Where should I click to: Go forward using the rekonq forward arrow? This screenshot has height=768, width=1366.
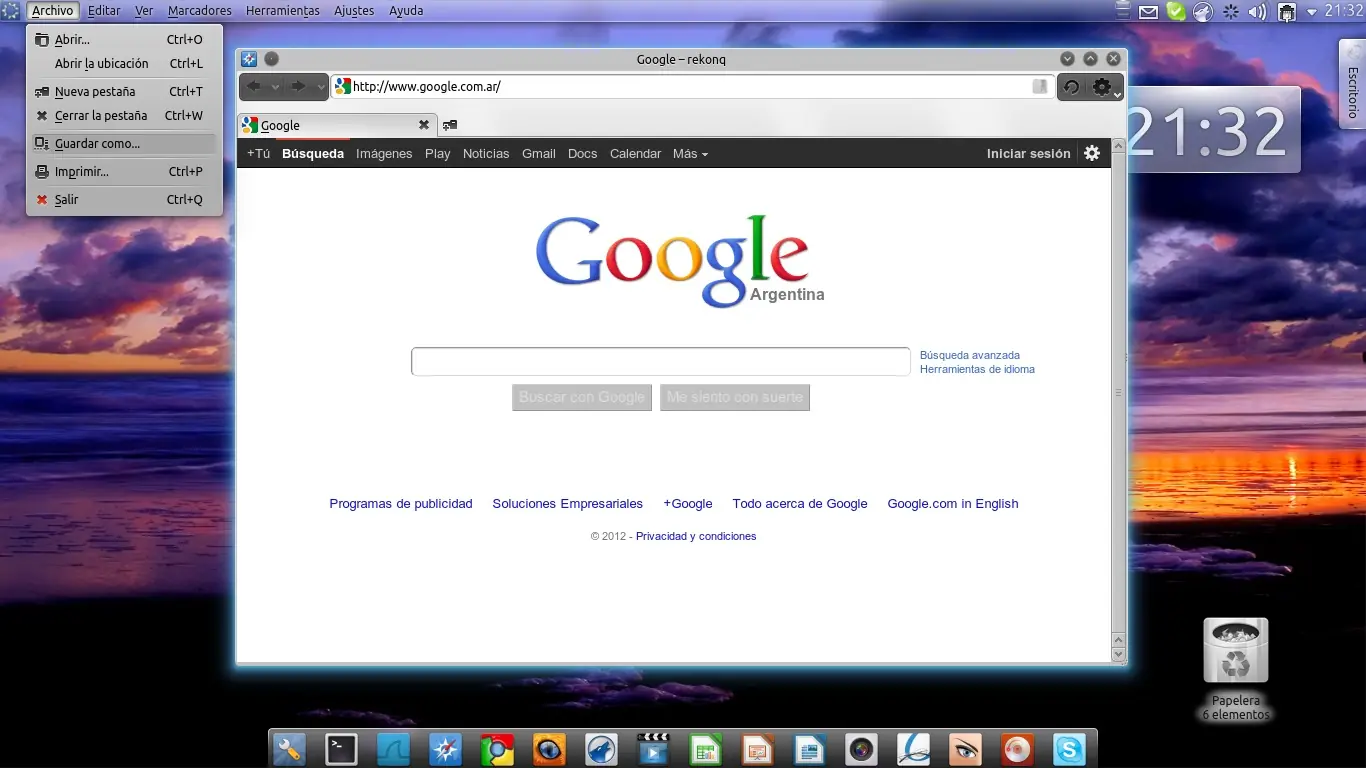pos(298,87)
